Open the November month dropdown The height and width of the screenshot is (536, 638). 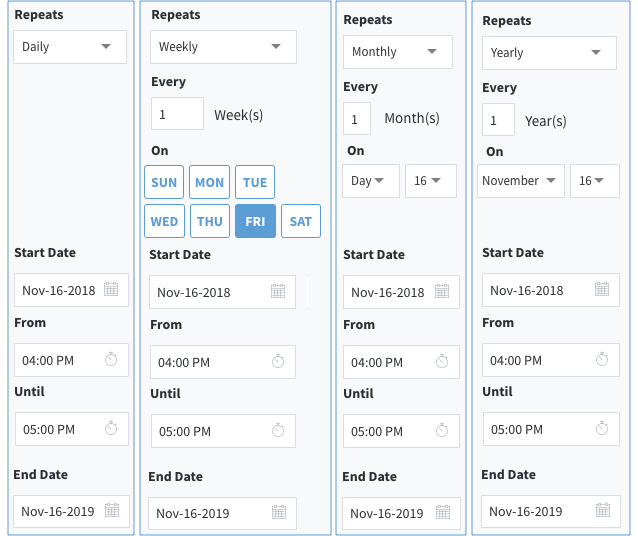[x=520, y=181]
